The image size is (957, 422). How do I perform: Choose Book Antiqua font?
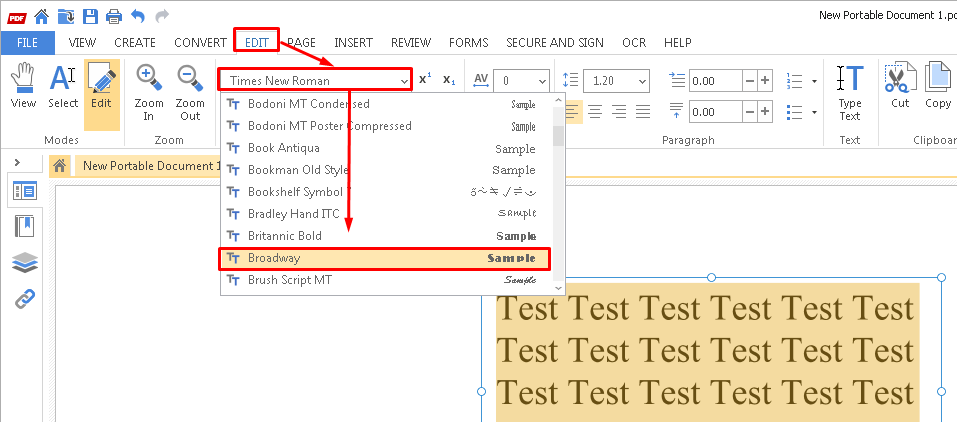click(x=386, y=148)
